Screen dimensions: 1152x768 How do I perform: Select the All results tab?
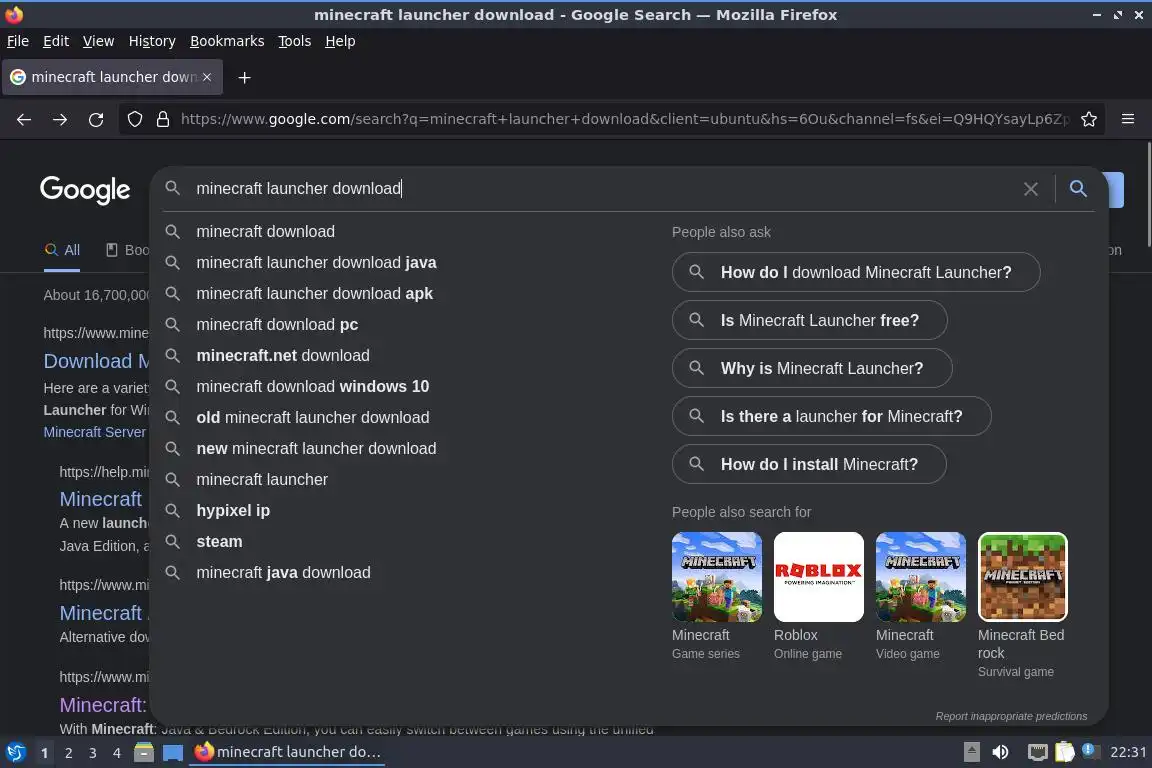tap(62, 250)
